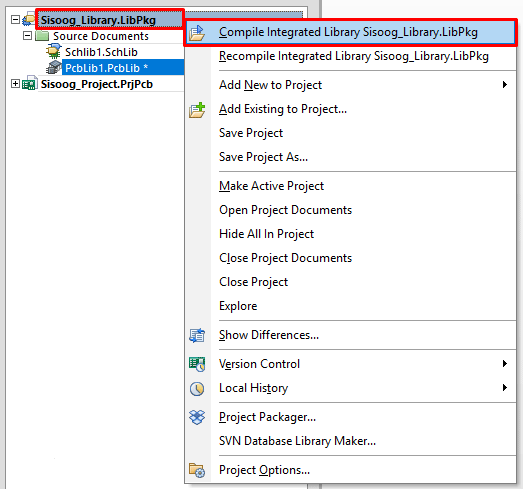Viewport: 523px width, 489px height.
Task: Click the Local History clock icon
Action: click(x=197, y=389)
